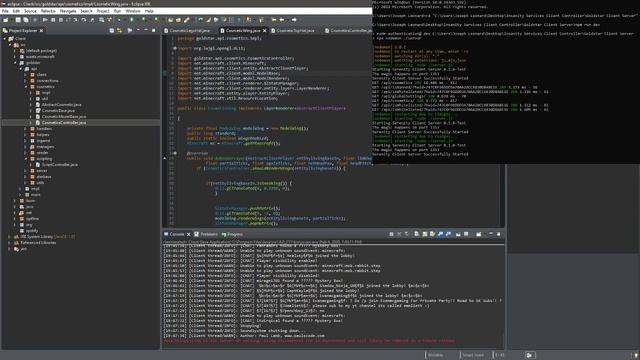640x360 pixels.
Task: Toggle the @Override method fold marker
Action: coord(175,153)
